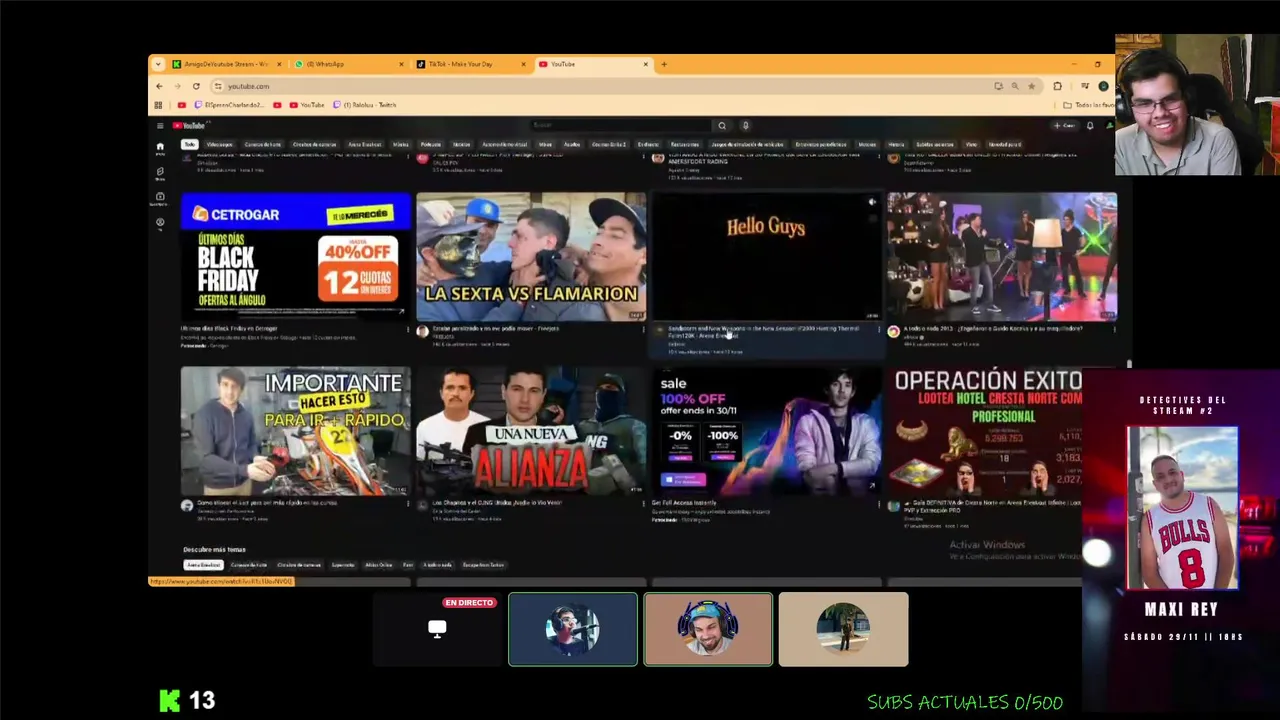Select the Podcasts filter chip
This screenshot has width=1280, height=720.
coord(430,144)
